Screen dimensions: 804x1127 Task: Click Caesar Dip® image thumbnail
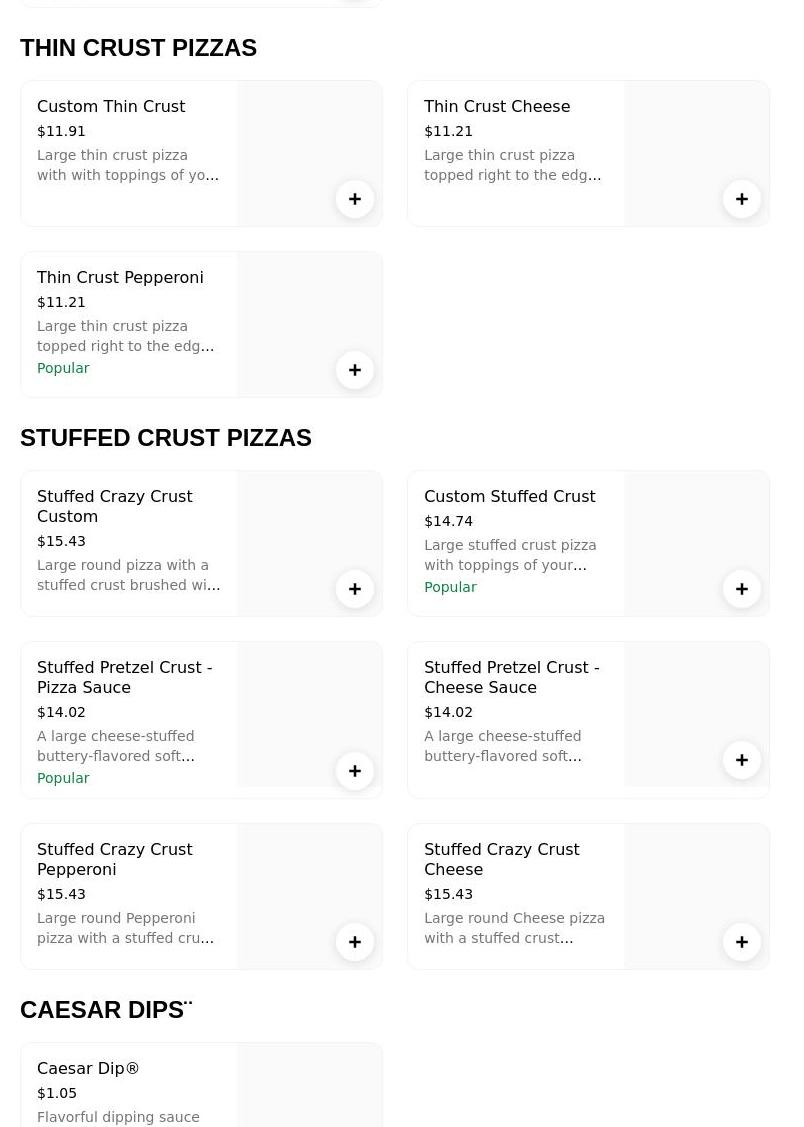[x=309, y=1085]
